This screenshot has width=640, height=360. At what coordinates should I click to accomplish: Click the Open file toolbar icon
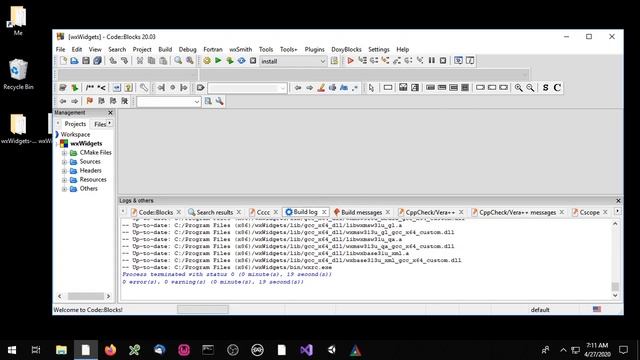click(74, 61)
